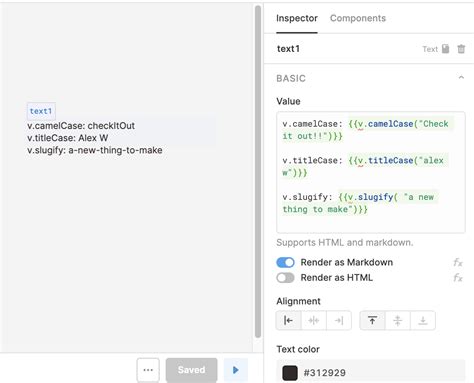
Task: Click the v.camelCase: checkItOut output text
Action: (x=81, y=126)
